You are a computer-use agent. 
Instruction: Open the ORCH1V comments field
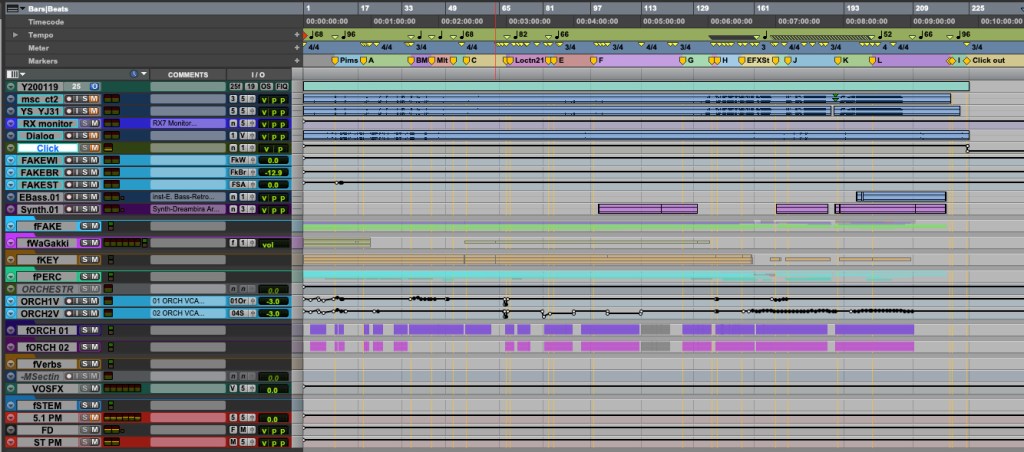(187, 300)
